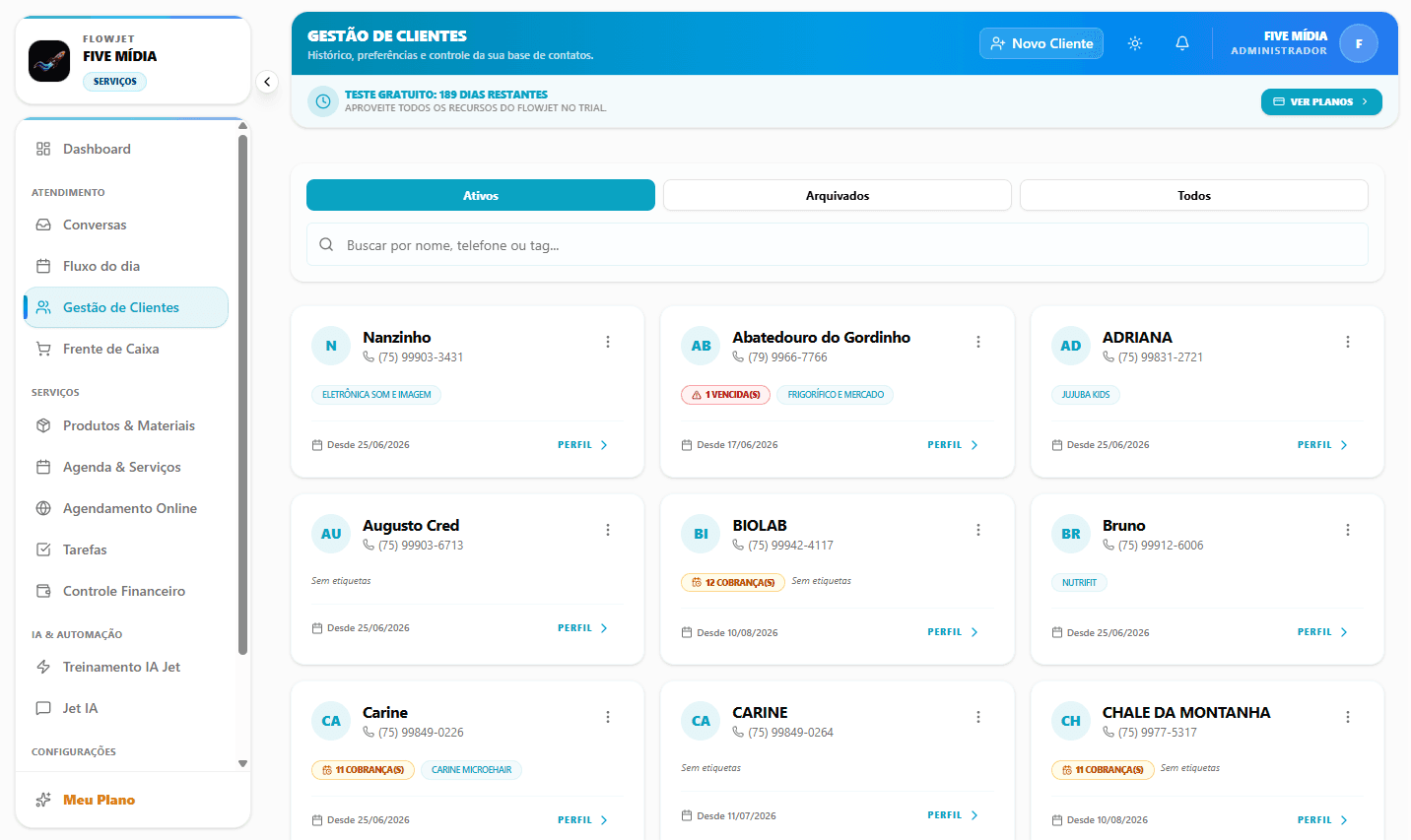Screen dimensions: 1411x840
Task: Open BIOLAB's Perfil link
Action: pyautogui.click(x=953, y=632)
